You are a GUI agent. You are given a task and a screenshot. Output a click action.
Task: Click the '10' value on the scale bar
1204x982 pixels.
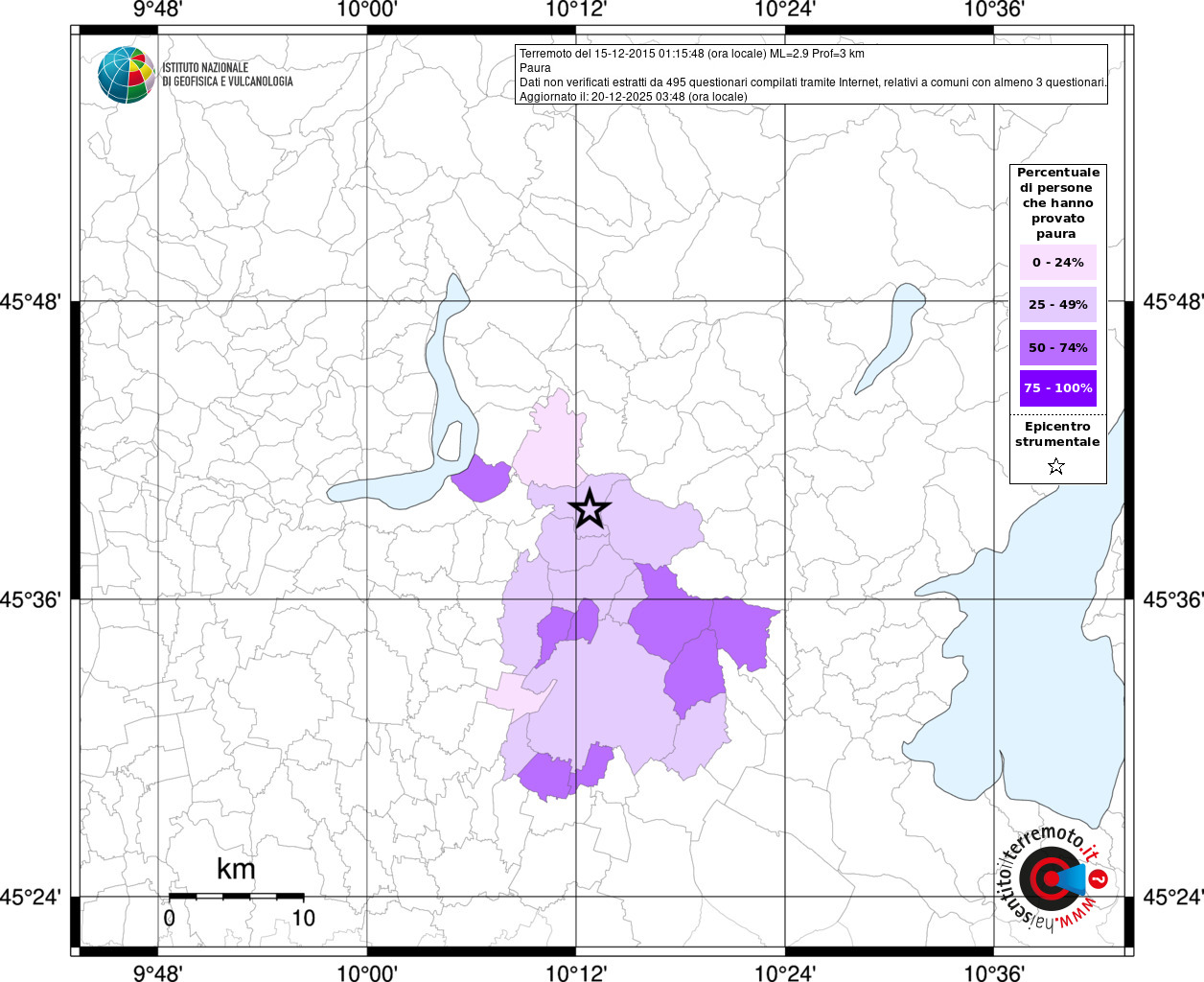pyautogui.click(x=303, y=918)
